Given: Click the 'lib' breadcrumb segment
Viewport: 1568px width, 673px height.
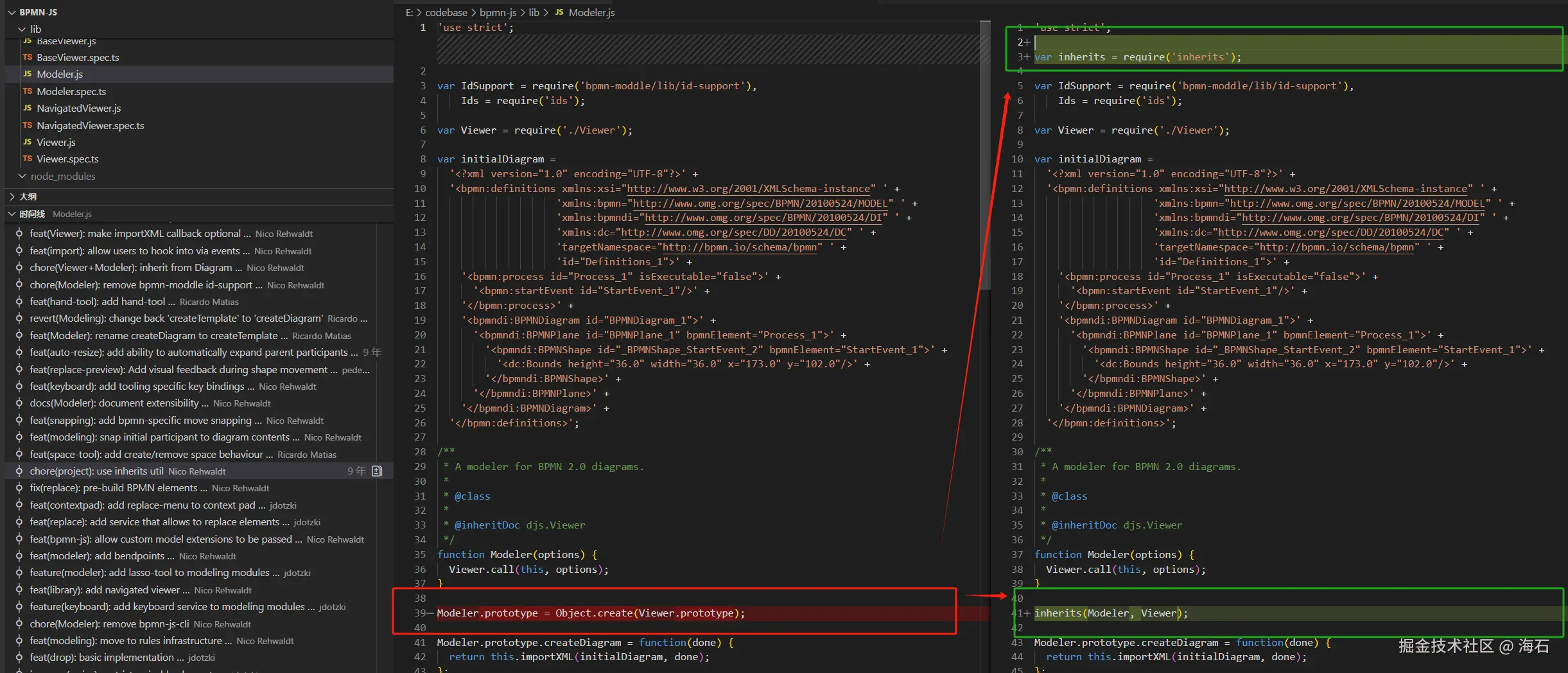Looking at the screenshot, I should click(x=534, y=12).
